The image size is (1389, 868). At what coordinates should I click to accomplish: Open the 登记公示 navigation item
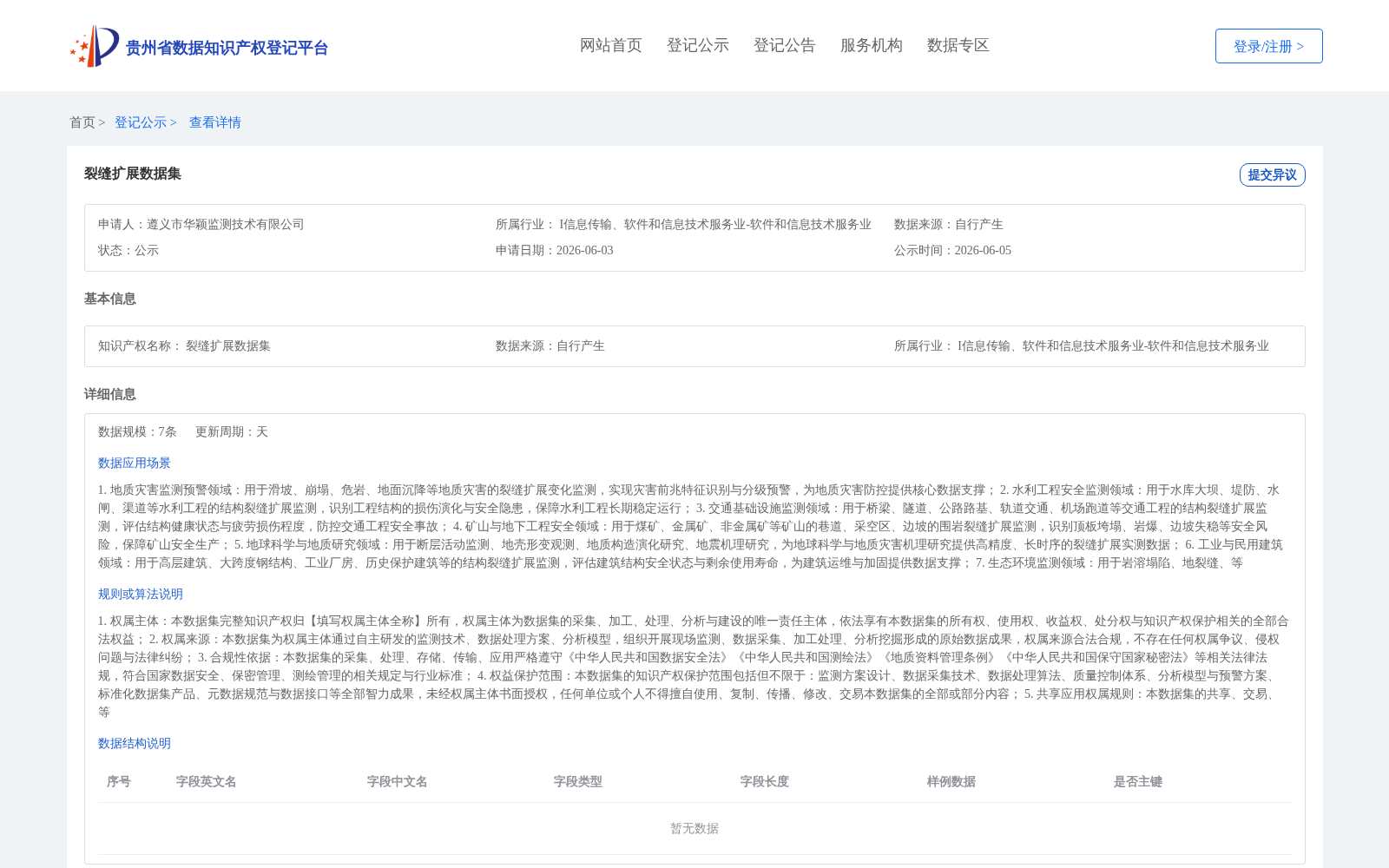click(698, 45)
